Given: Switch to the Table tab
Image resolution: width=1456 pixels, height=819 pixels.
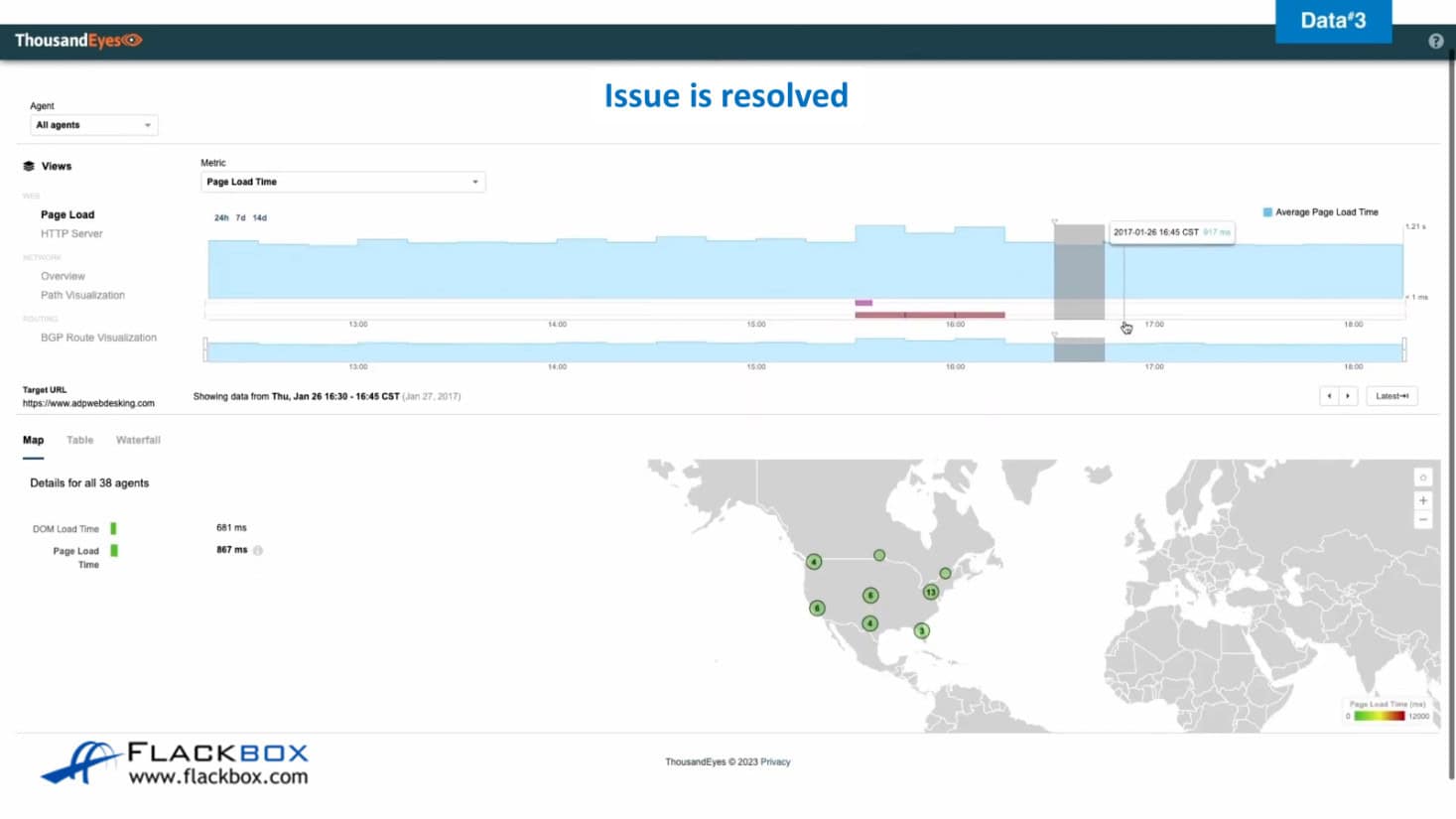Looking at the screenshot, I should click(x=79, y=440).
